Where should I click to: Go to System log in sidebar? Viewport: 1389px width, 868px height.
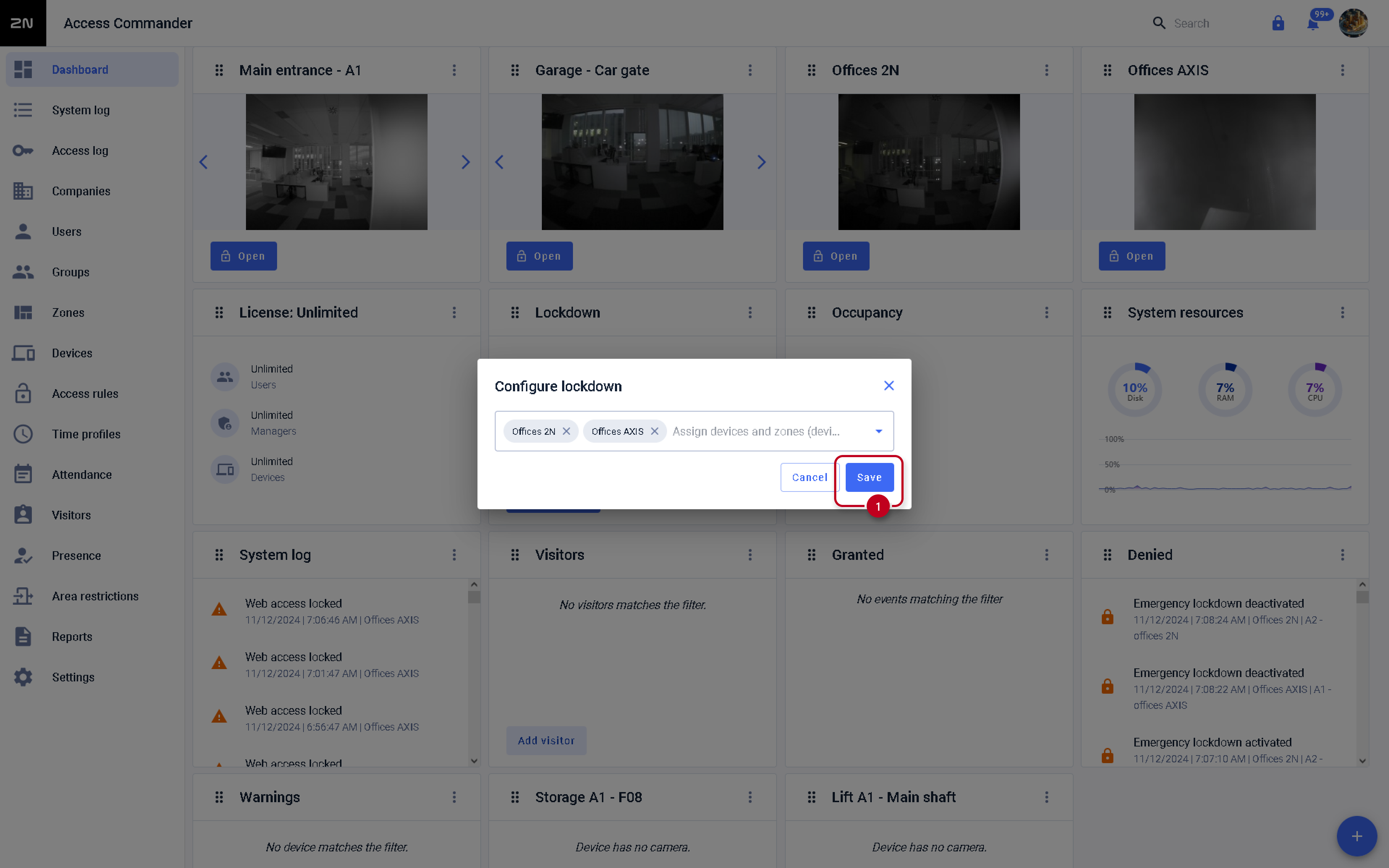pyautogui.click(x=92, y=110)
